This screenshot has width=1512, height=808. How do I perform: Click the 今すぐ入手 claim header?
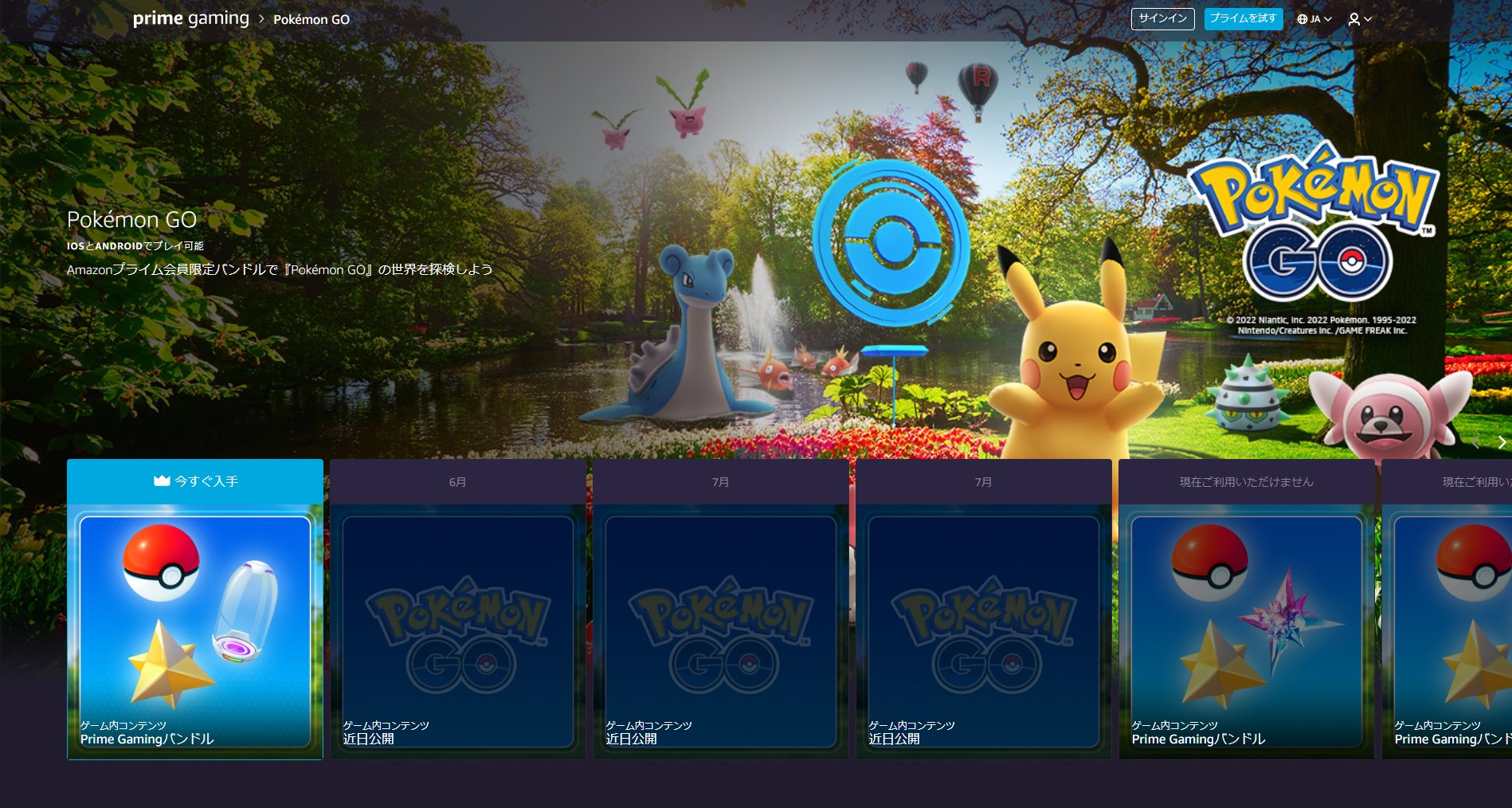pos(195,481)
